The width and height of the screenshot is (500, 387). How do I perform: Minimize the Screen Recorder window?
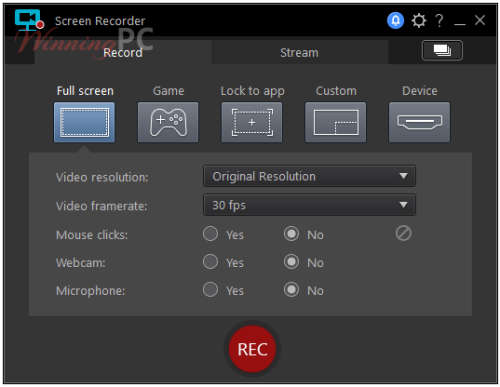(x=460, y=24)
